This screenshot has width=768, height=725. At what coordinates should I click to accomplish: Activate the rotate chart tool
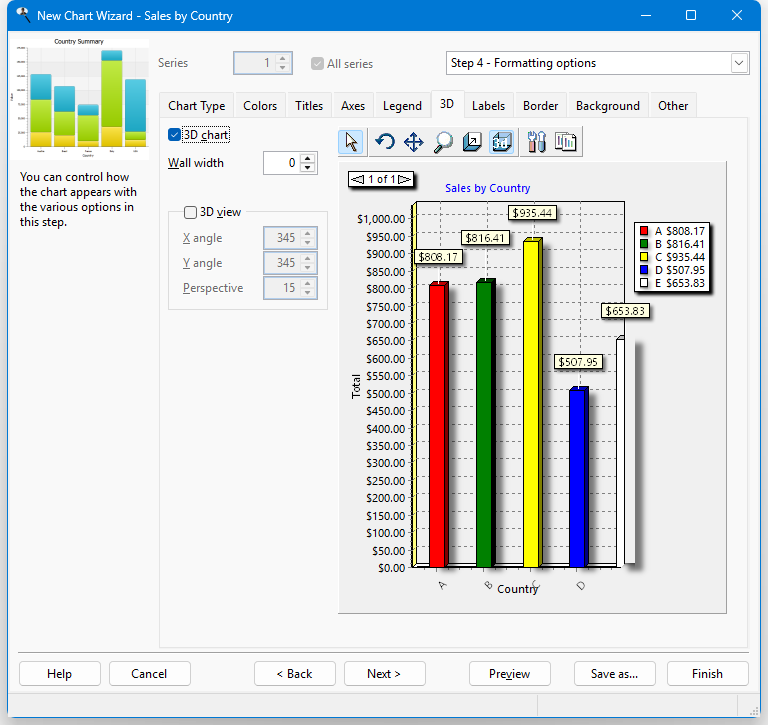[x=385, y=142]
